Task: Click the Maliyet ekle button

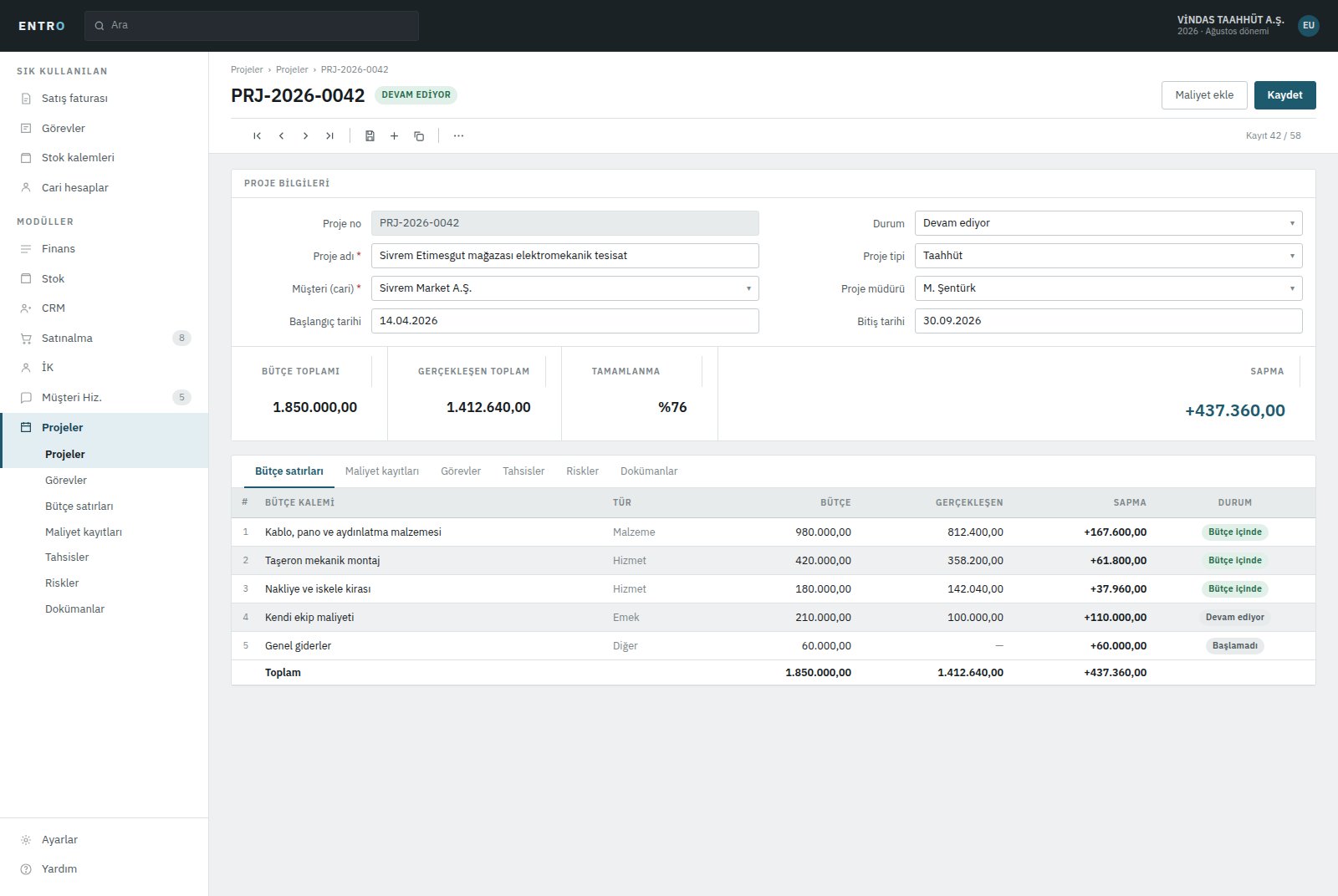Action: click(x=1204, y=95)
